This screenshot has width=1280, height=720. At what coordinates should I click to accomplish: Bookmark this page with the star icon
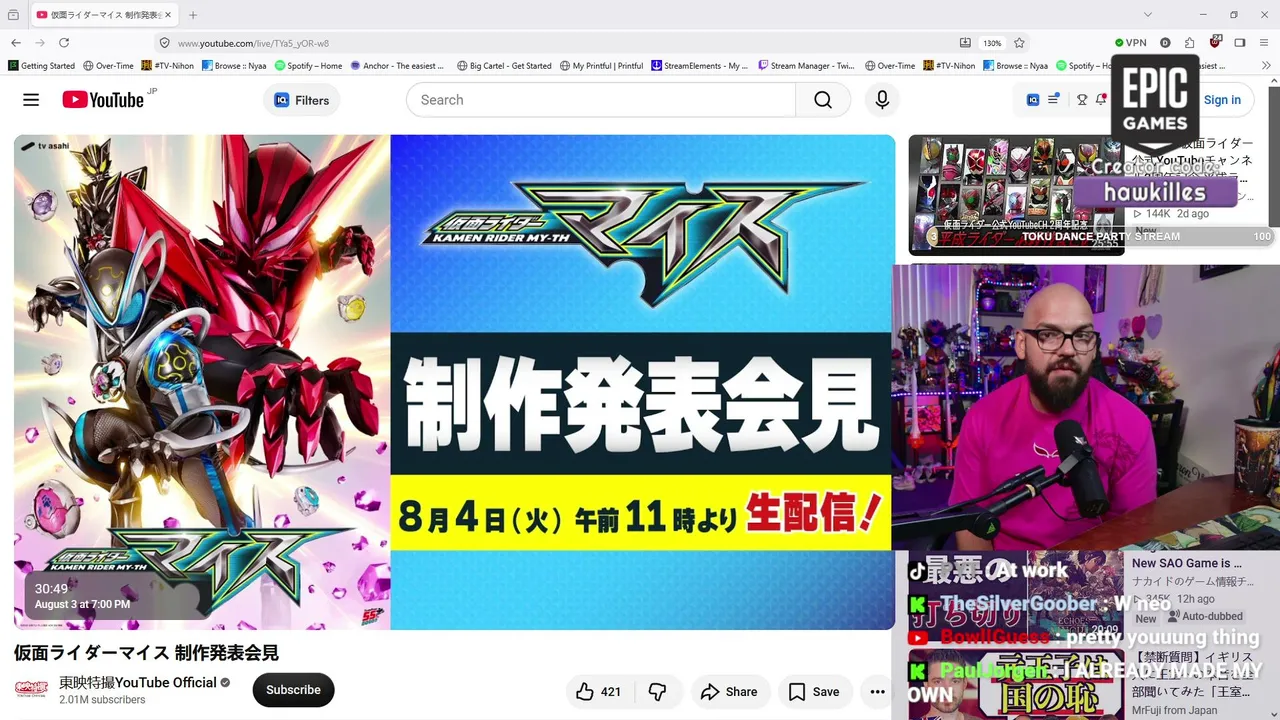1019,43
